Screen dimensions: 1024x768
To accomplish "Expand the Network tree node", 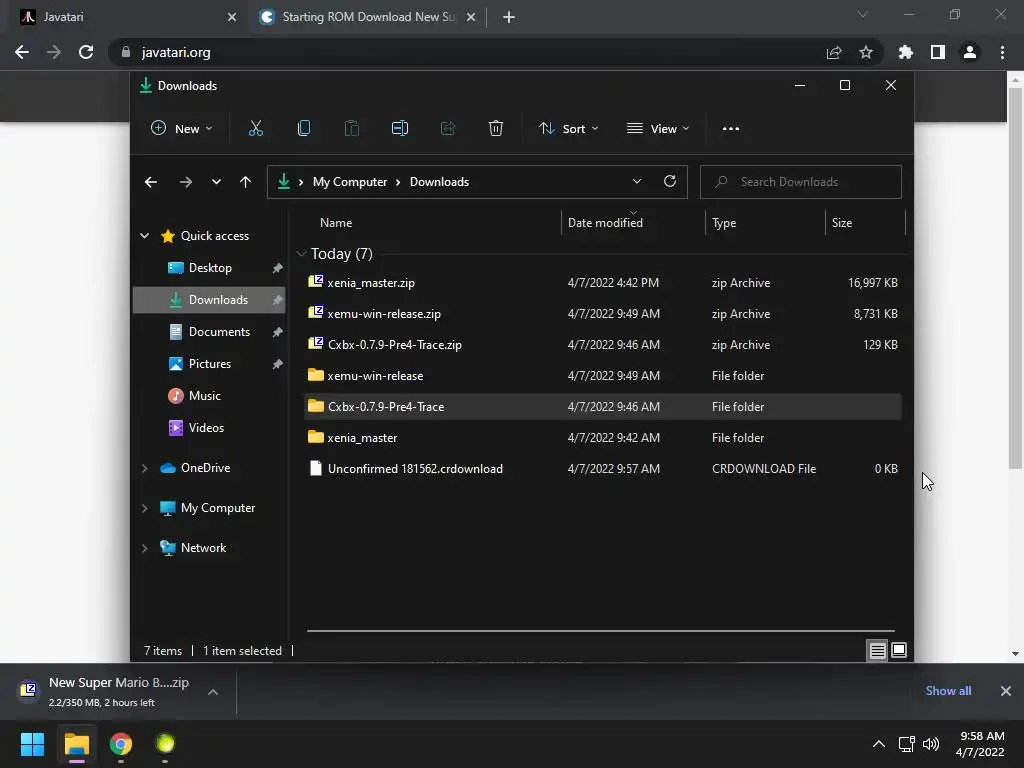I will pos(144,548).
